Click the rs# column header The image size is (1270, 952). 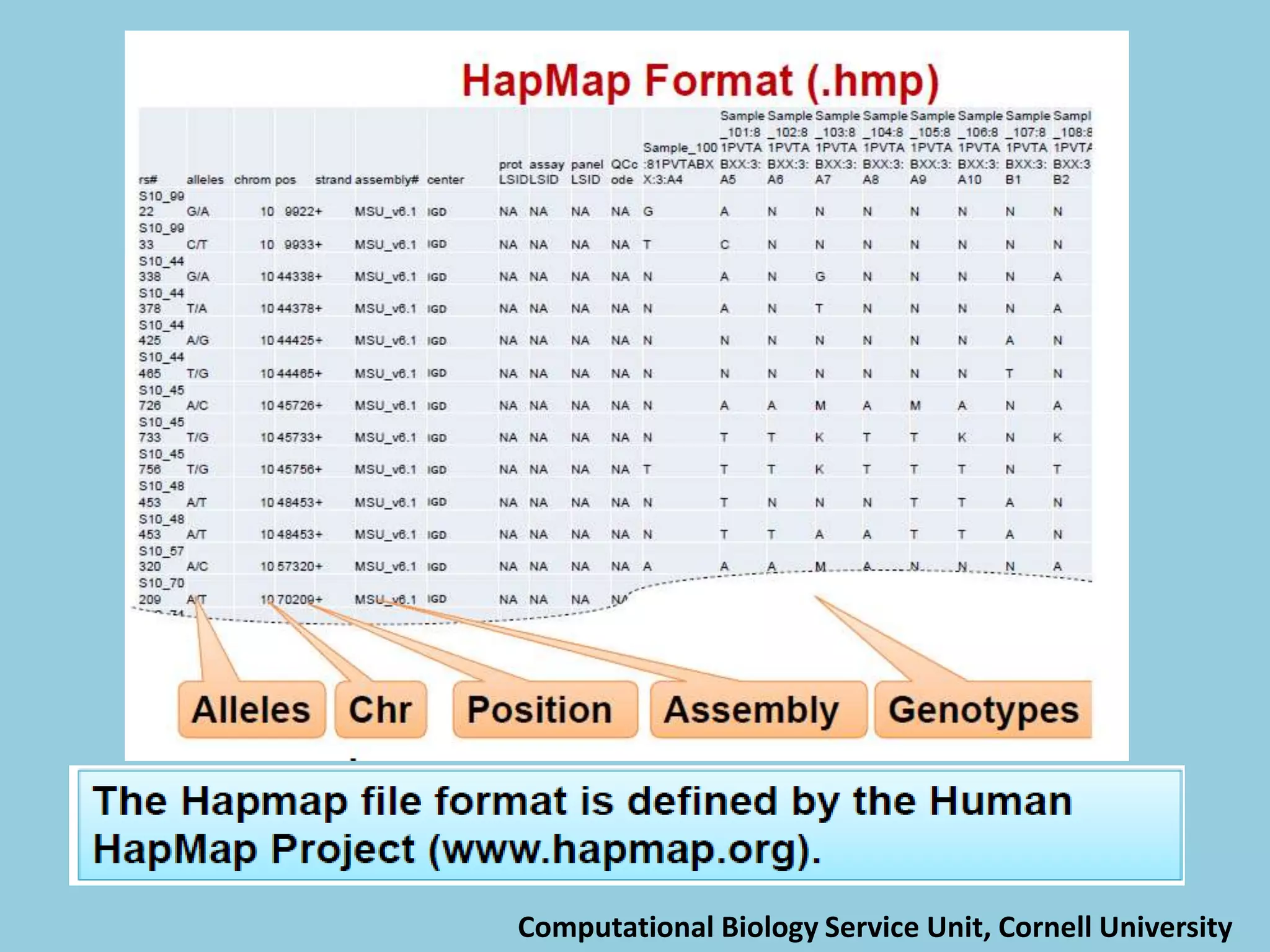click(x=148, y=180)
